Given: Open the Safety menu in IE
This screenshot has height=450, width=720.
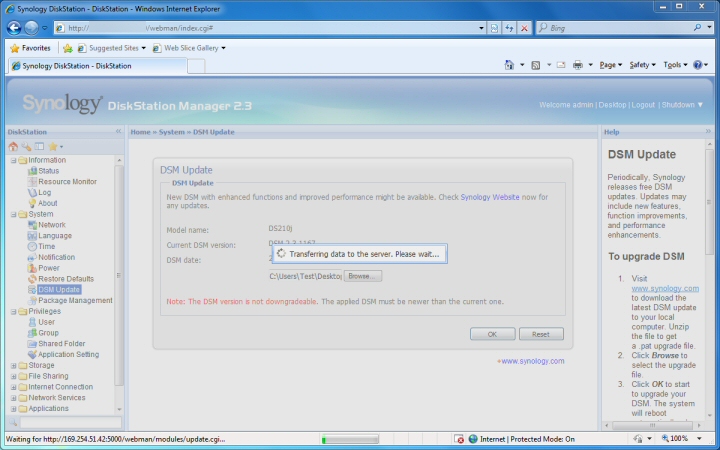Looking at the screenshot, I should (x=642, y=65).
